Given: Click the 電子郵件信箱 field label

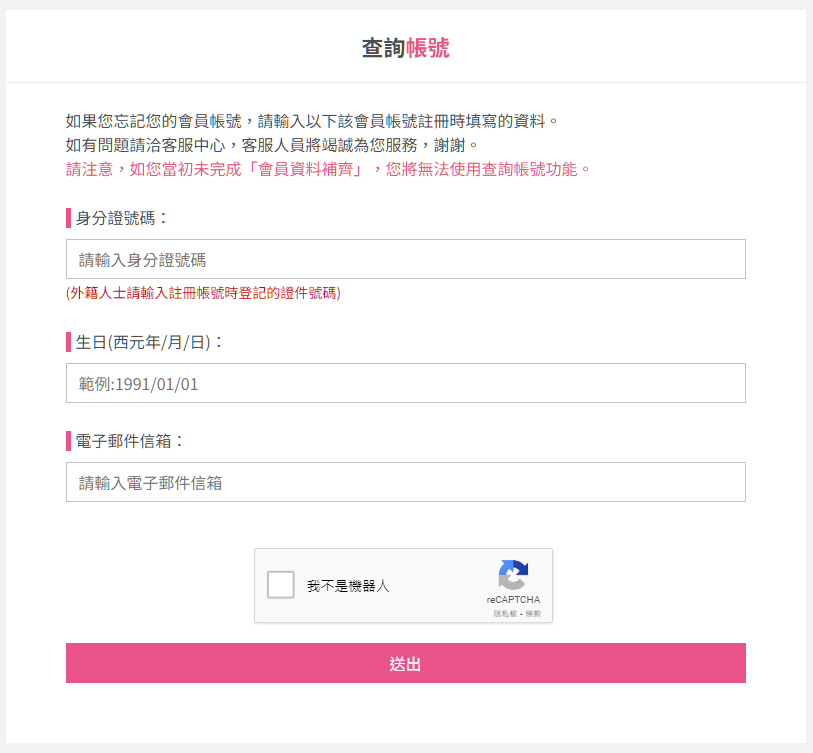Looking at the screenshot, I should pyautogui.click(x=130, y=441).
